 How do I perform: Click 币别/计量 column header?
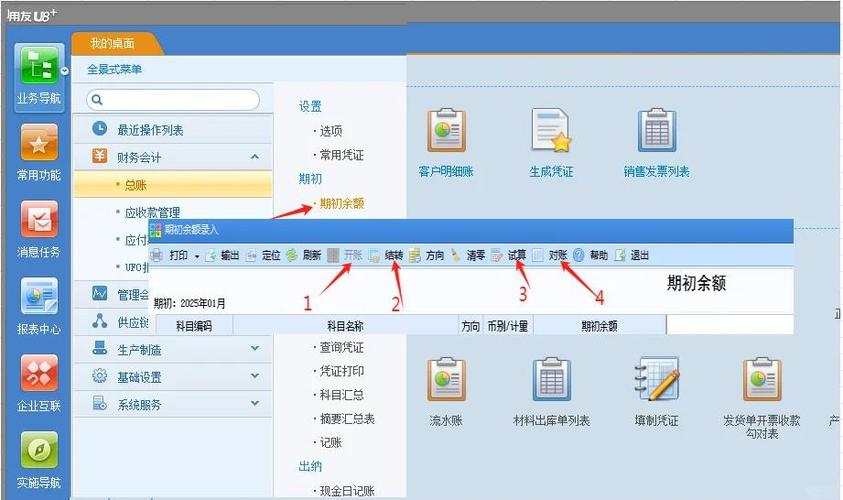tap(508, 326)
